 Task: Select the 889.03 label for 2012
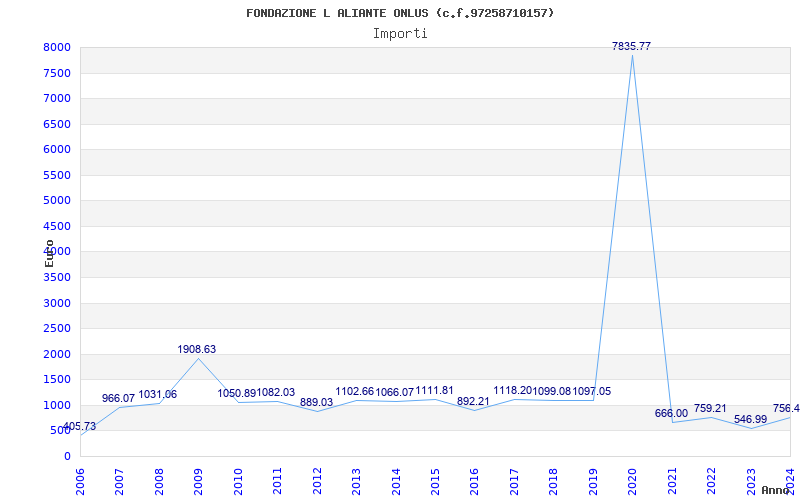click(x=316, y=402)
